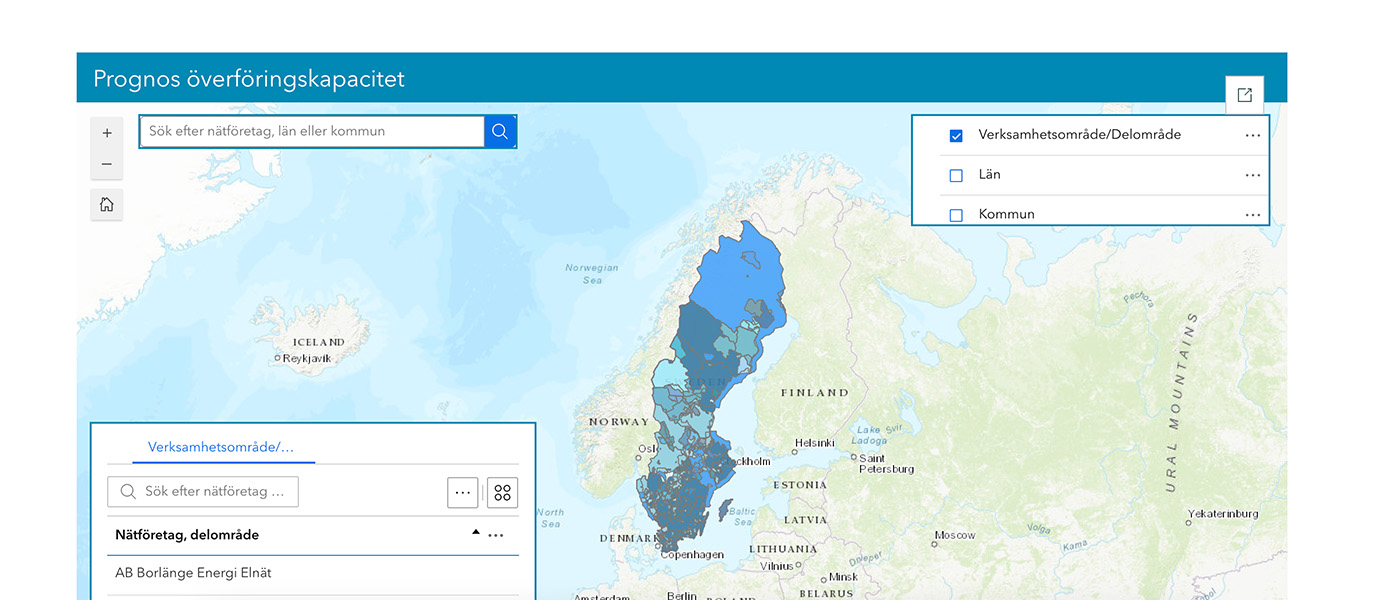Click the table grid view icon
The width and height of the screenshot is (1400, 600).
click(502, 492)
